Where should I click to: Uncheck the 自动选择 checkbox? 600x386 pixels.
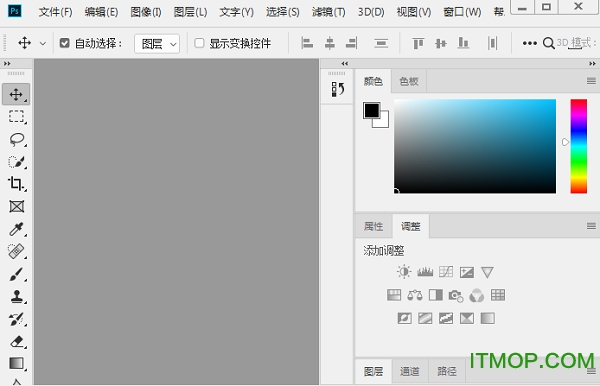[x=64, y=43]
